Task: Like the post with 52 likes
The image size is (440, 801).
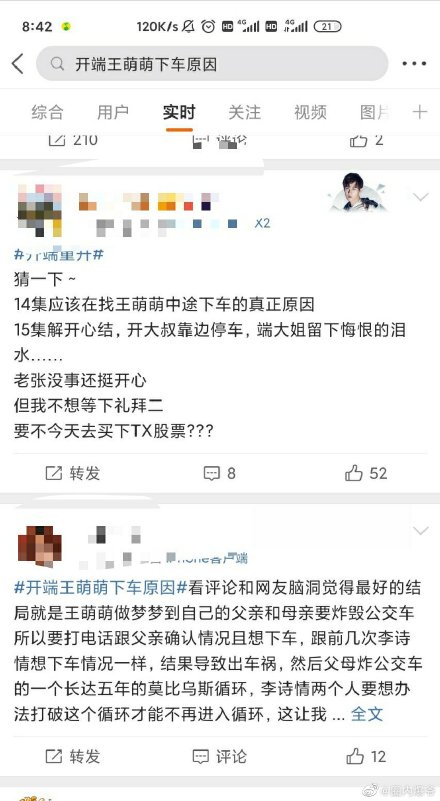Action: tap(366, 473)
